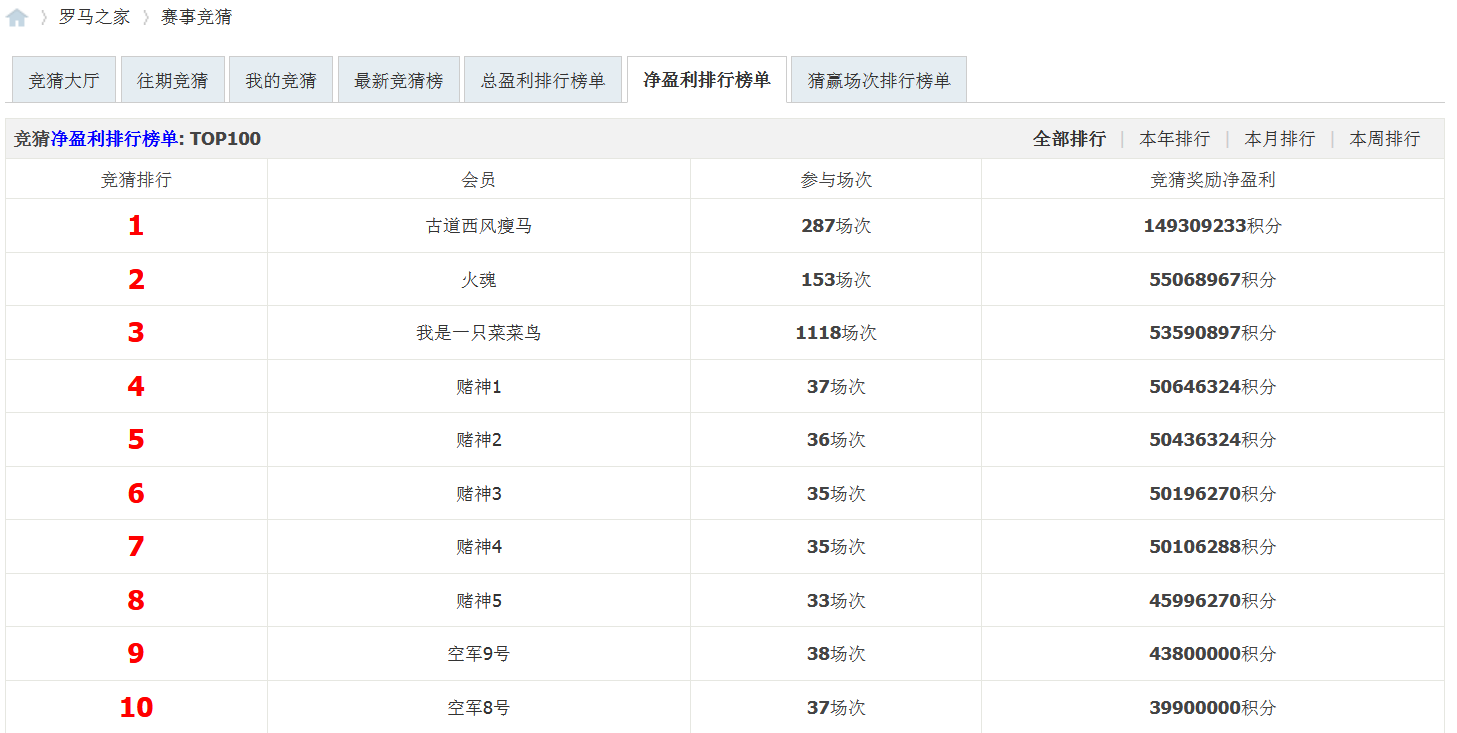Select member 赌神1 in the list
This screenshot has width=1457, height=733.
[x=479, y=387]
